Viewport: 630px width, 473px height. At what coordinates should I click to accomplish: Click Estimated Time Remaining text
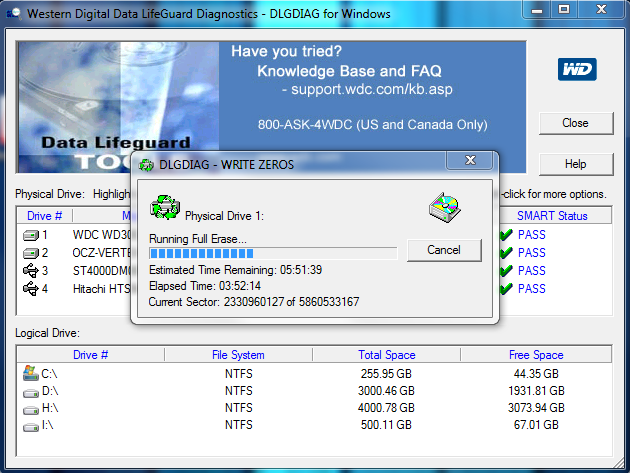tap(235, 270)
